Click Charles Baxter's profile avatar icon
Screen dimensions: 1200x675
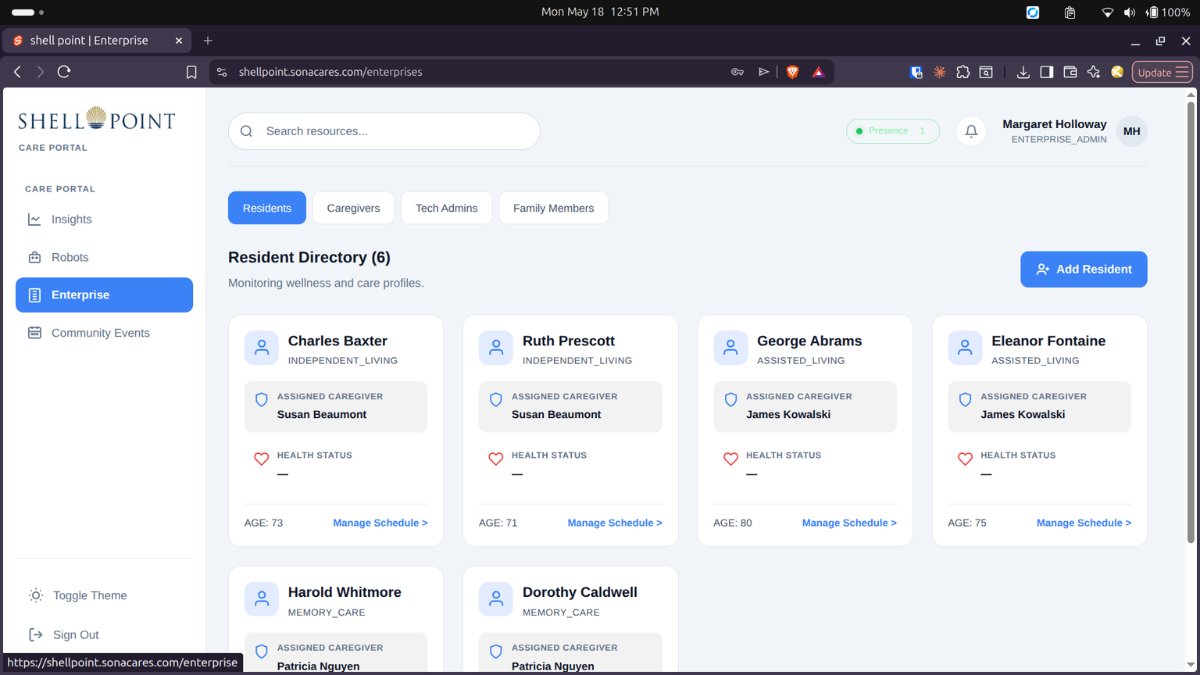tap(262, 348)
